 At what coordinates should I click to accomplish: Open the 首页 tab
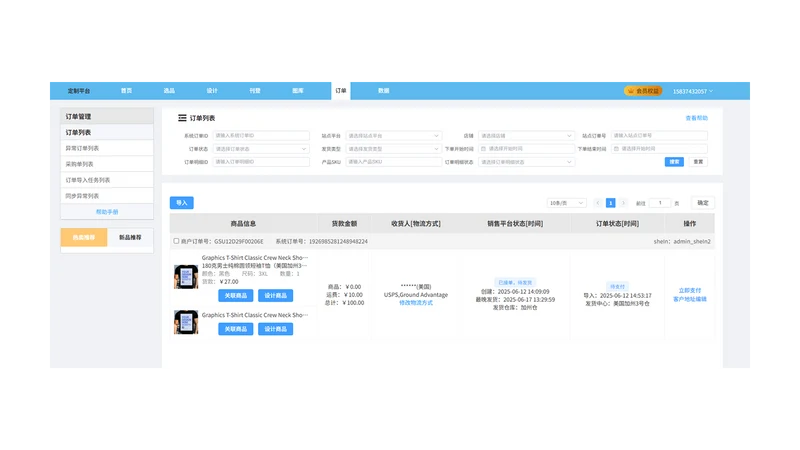click(127, 91)
